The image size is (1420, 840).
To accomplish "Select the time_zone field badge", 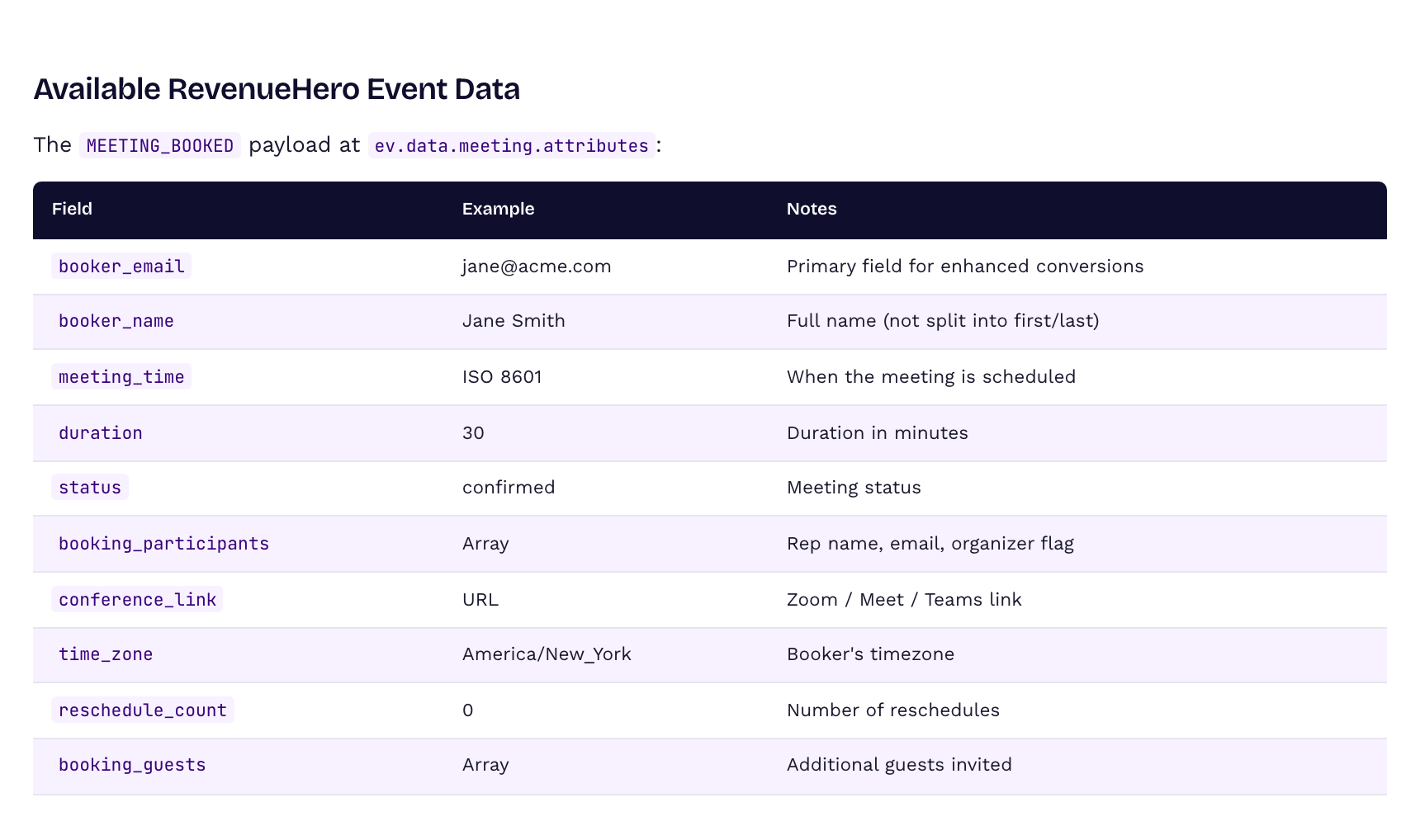I will point(105,654).
